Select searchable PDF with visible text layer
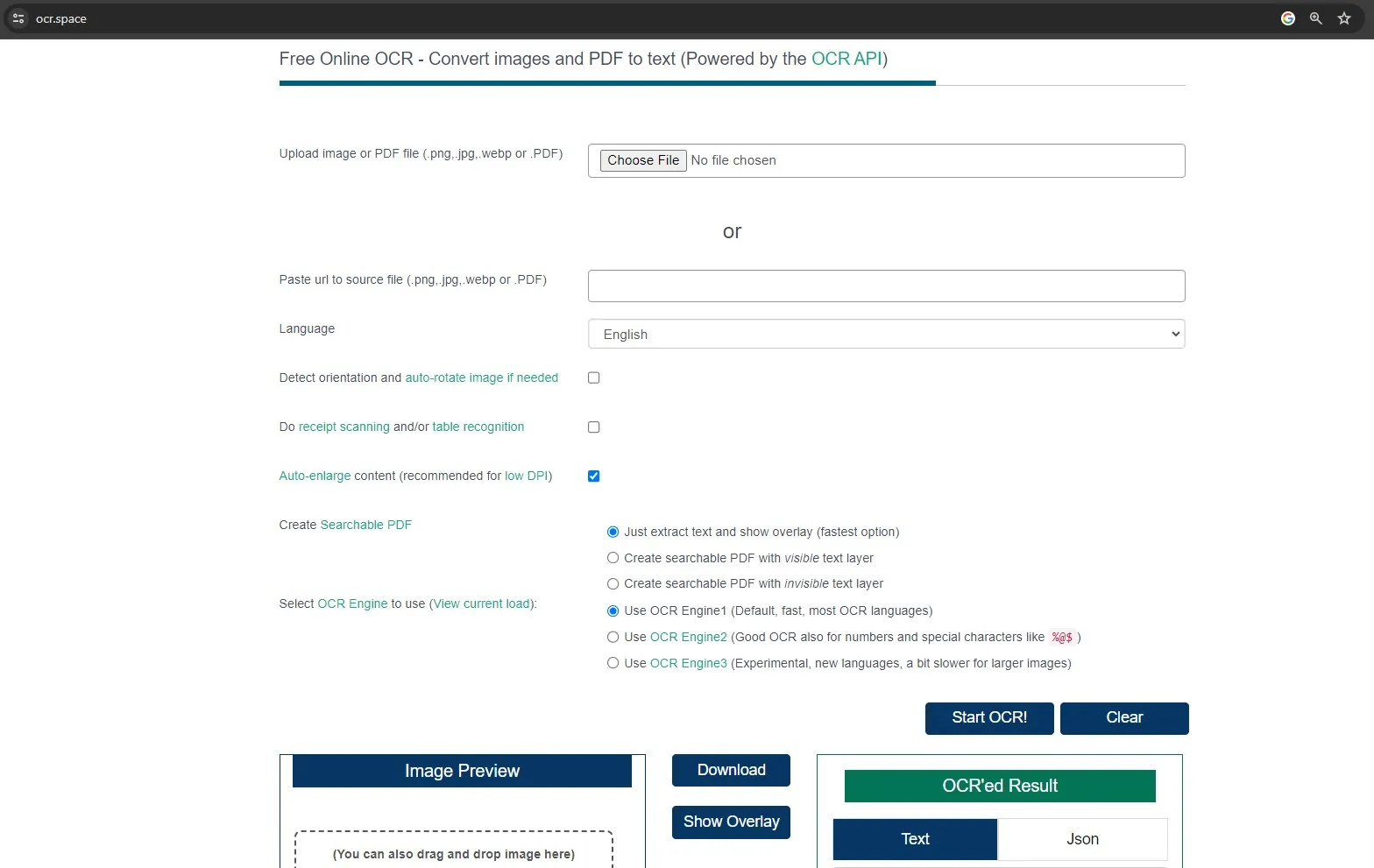The height and width of the screenshot is (868, 1374). coord(613,558)
